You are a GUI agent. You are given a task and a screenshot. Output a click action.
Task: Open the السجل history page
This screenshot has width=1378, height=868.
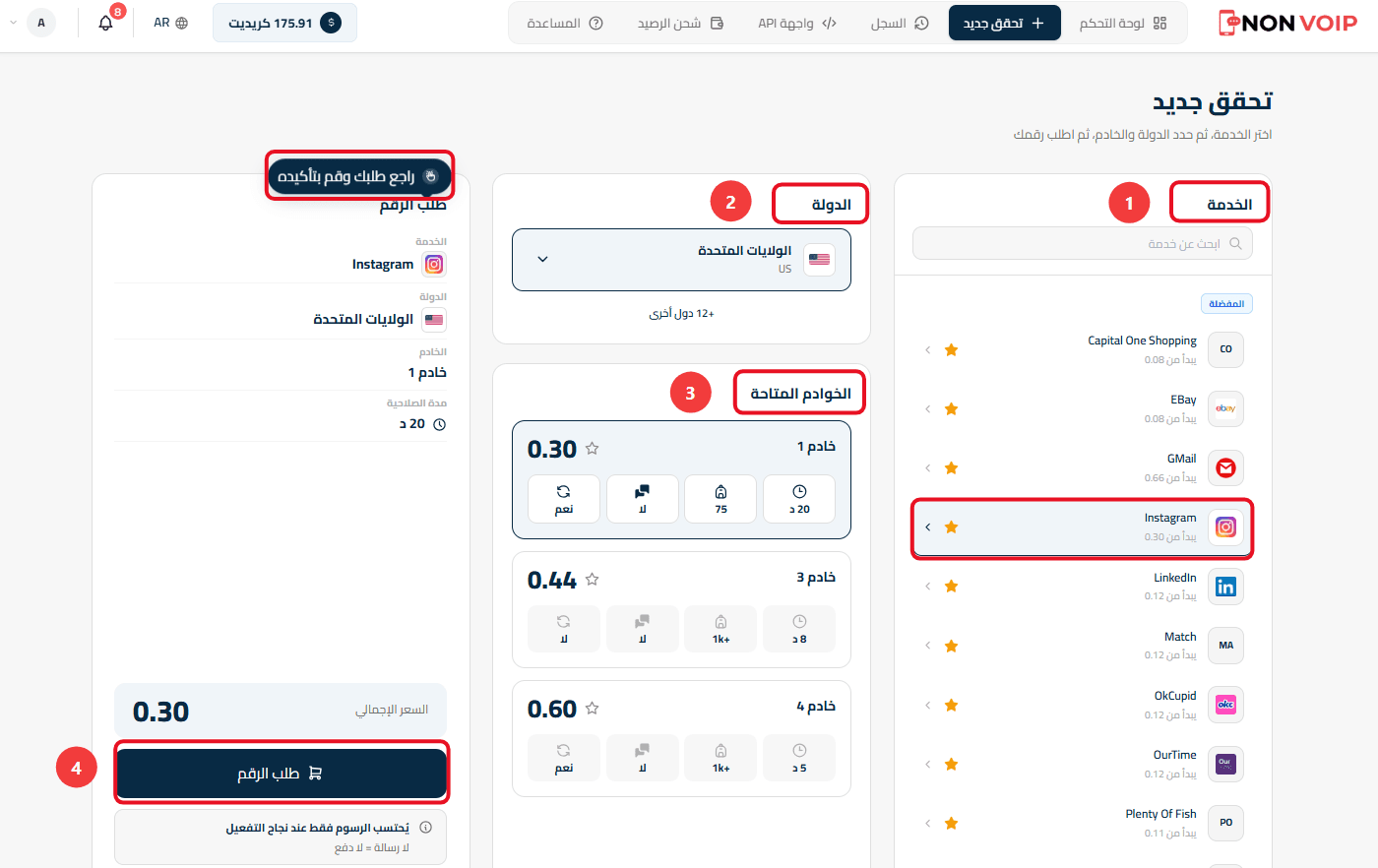pos(900,23)
